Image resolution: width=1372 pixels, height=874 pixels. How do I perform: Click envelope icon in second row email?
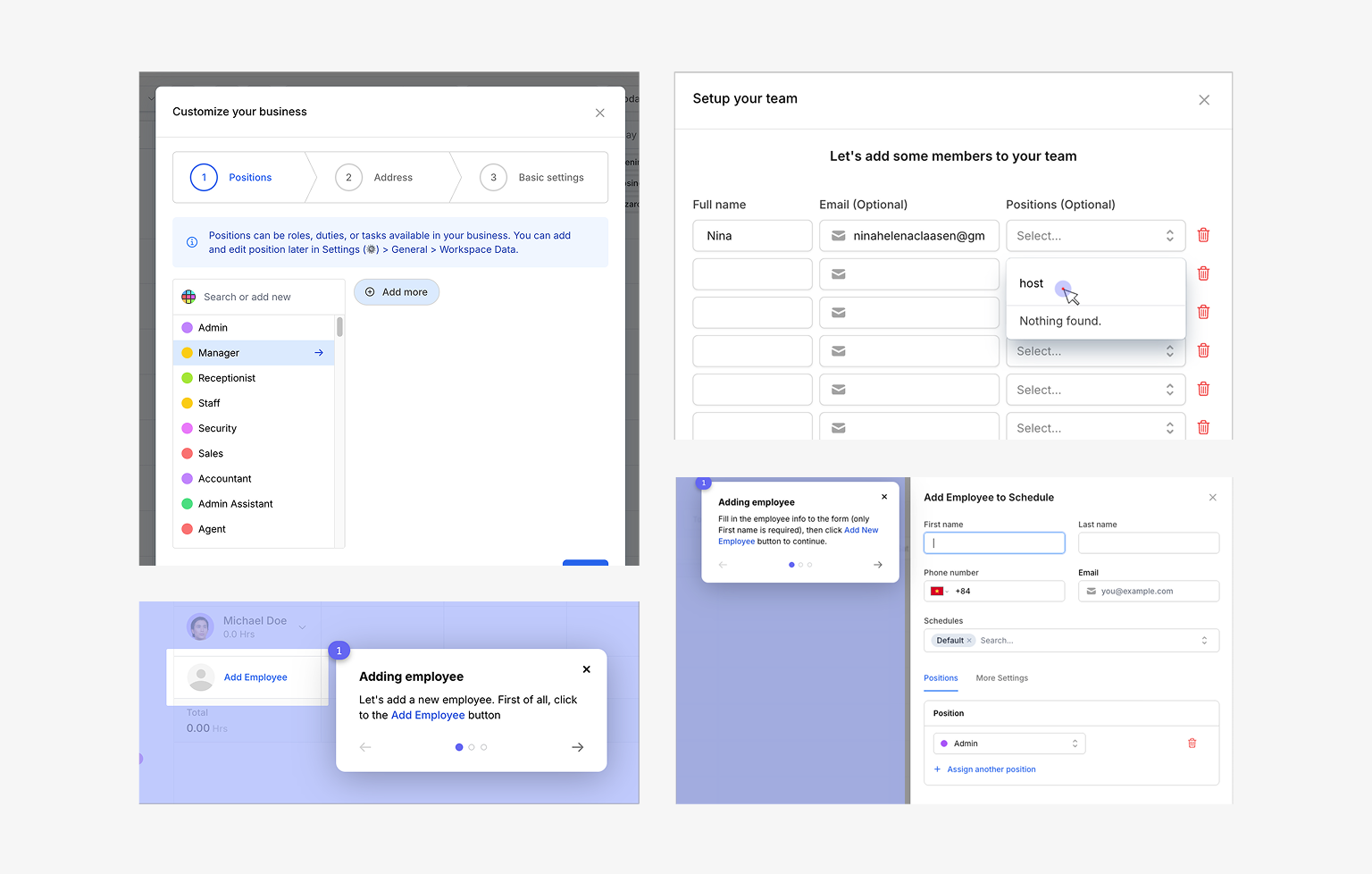click(838, 274)
